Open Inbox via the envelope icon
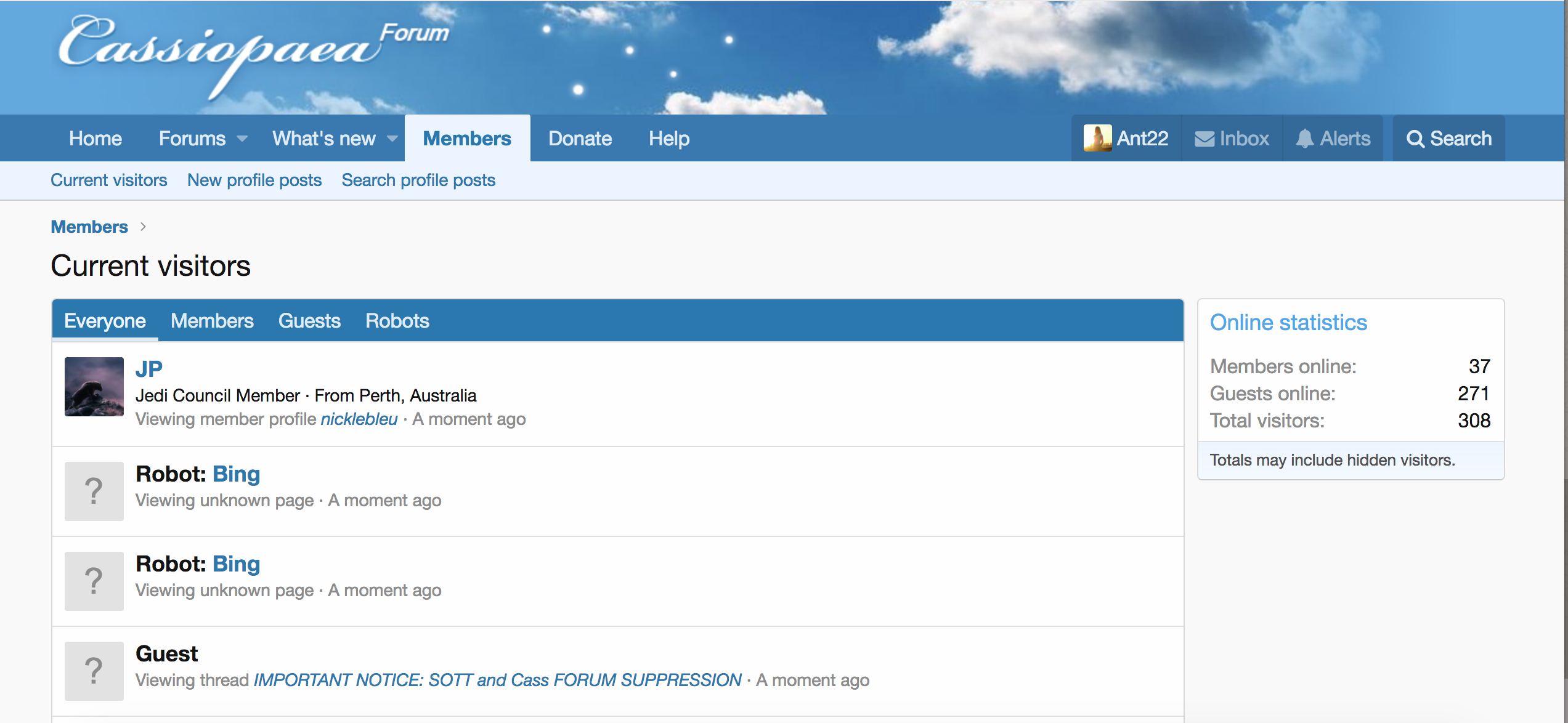 click(1204, 139)
